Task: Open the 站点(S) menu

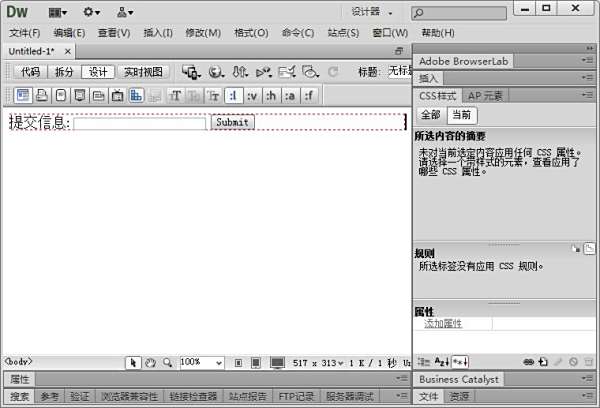Action: coord(343,33)
